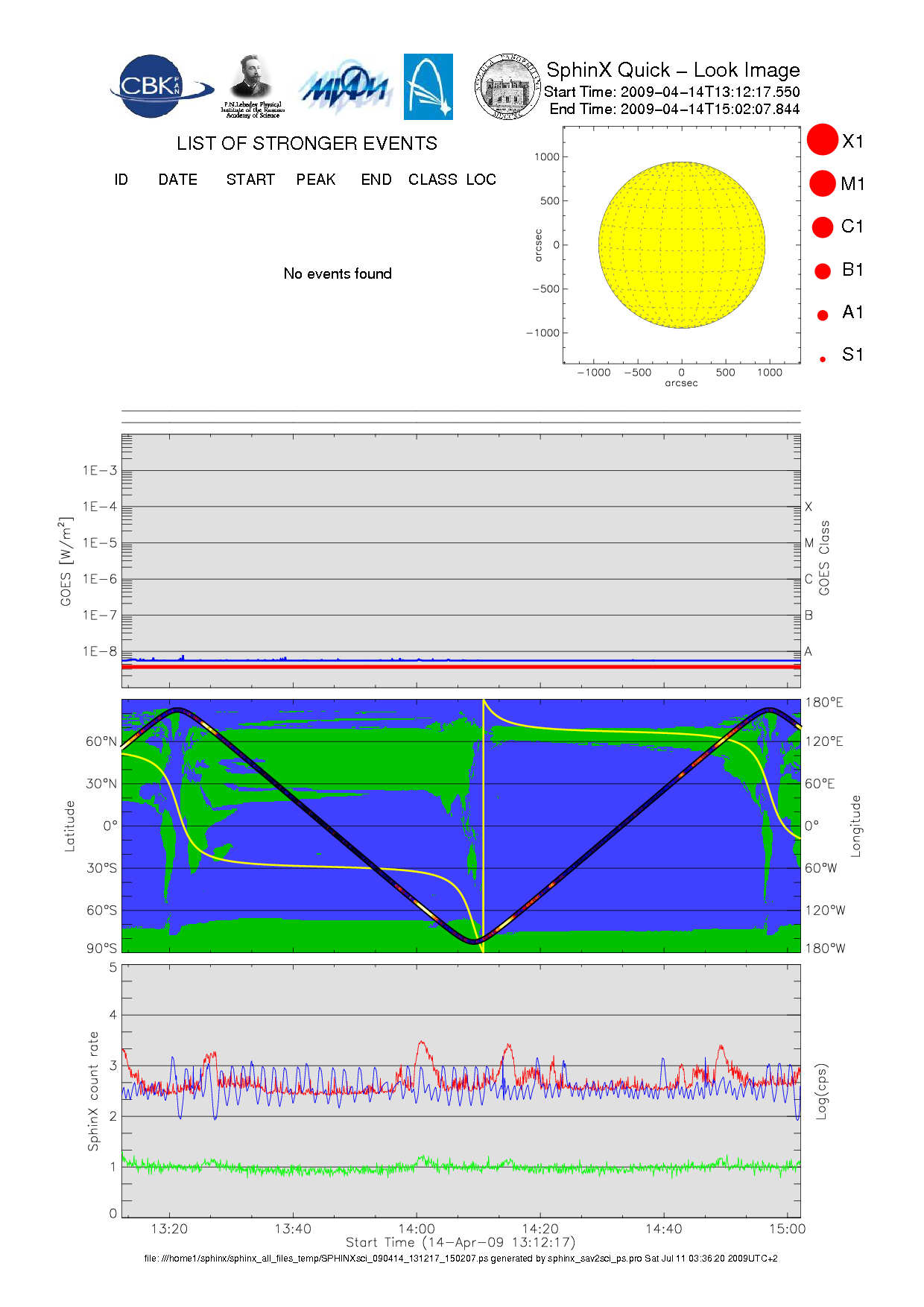This screenshot has height=1307, width=924.
Task: Select the M1 red legend circle
Action: (823, 183)
